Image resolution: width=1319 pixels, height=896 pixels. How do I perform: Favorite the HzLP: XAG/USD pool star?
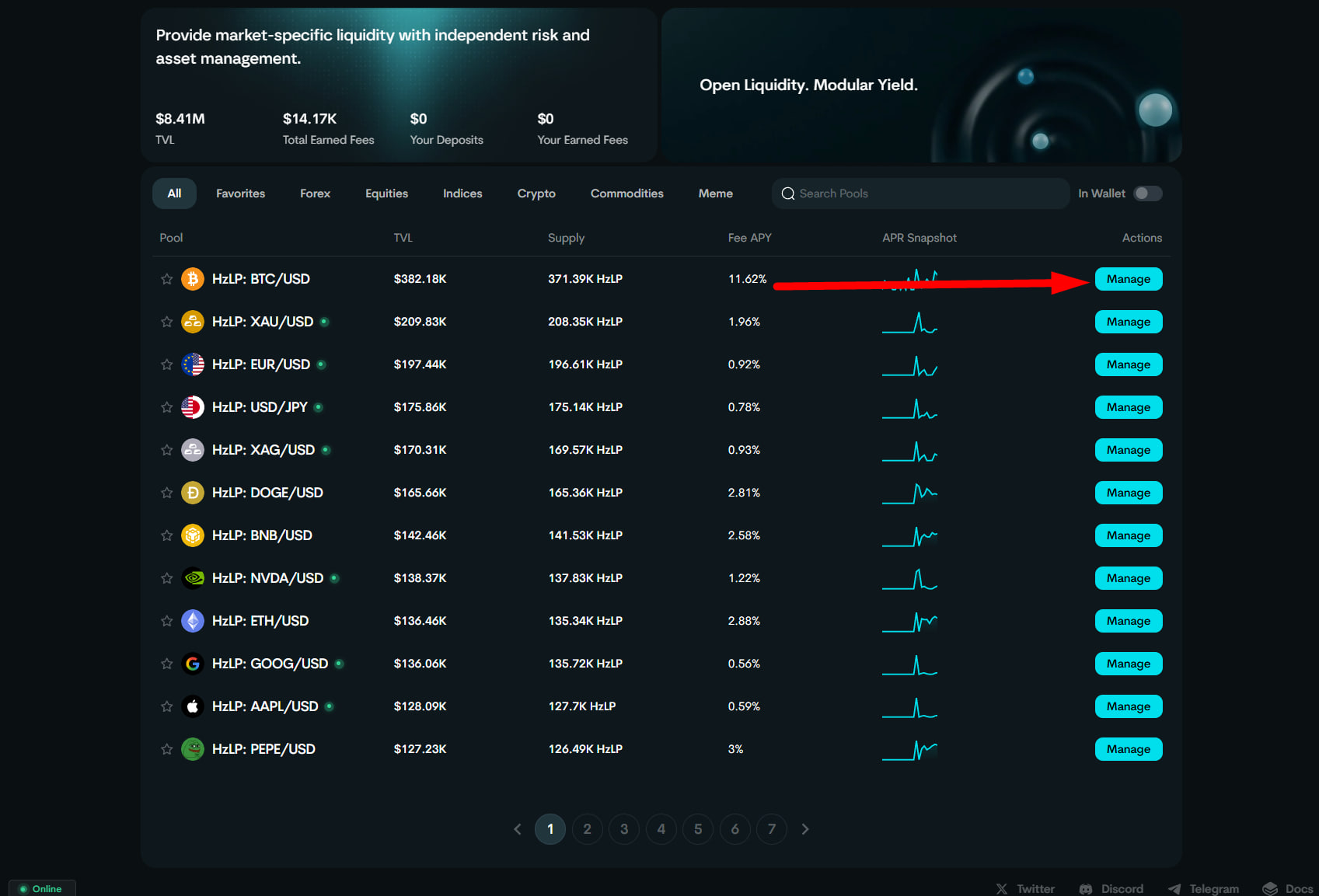[166, 450]
